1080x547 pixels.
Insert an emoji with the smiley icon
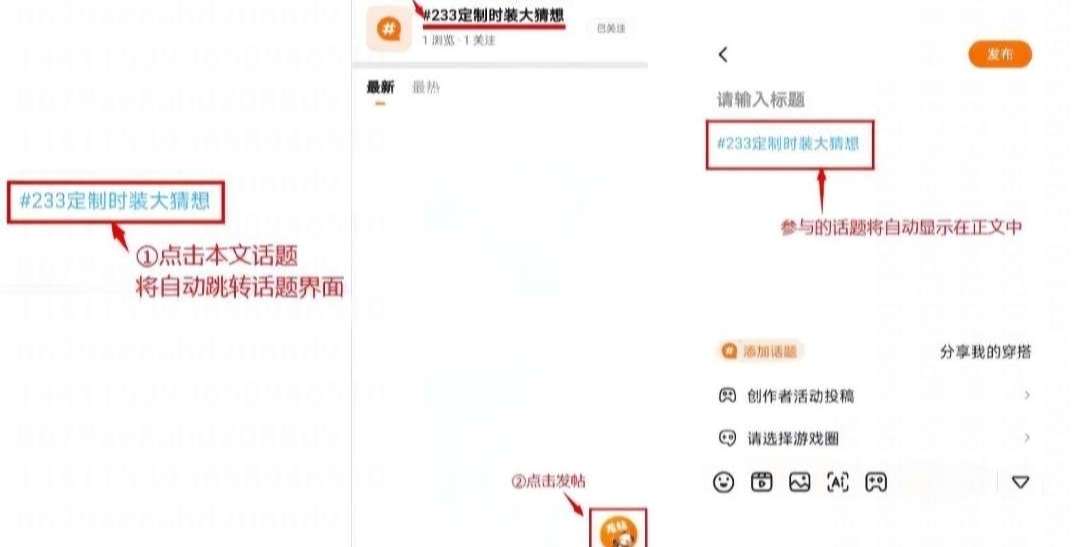(723, 482)
